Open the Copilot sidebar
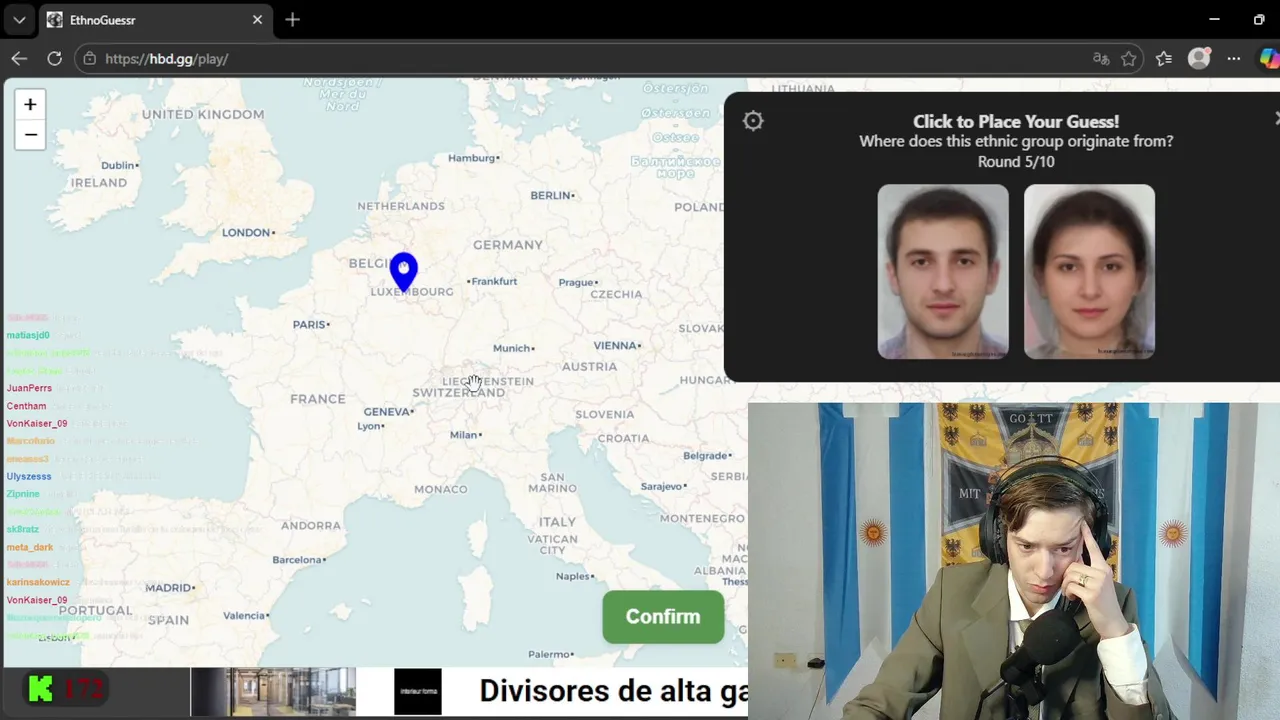 (x=1268, y=59)
